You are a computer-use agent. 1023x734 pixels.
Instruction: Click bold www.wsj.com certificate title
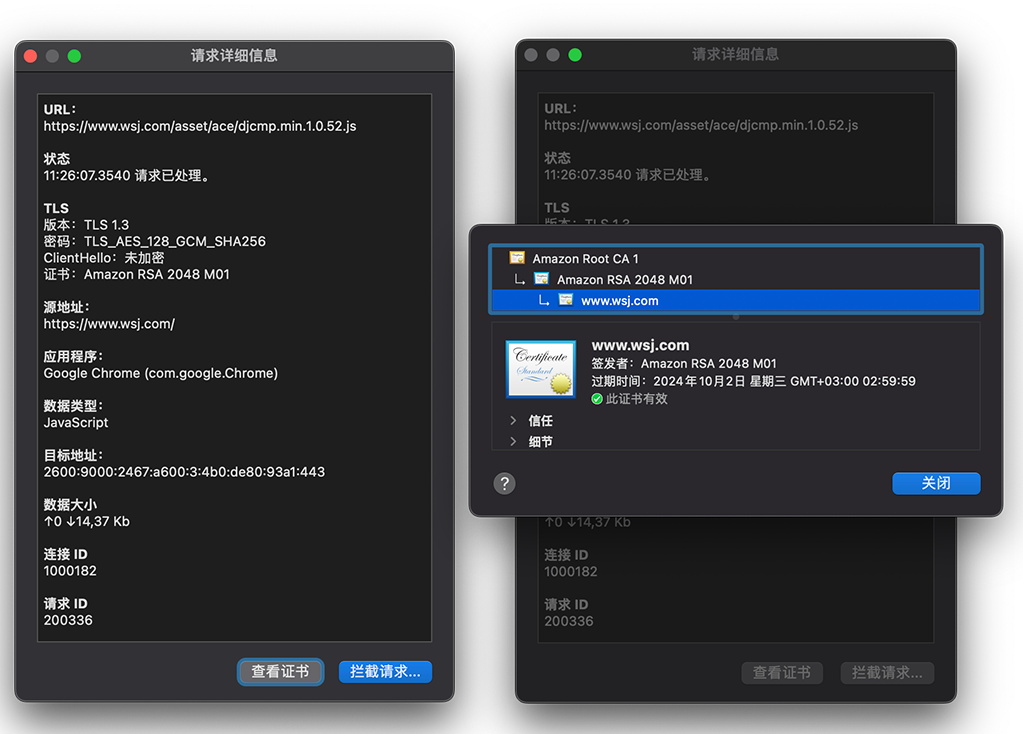pos(640,345)
